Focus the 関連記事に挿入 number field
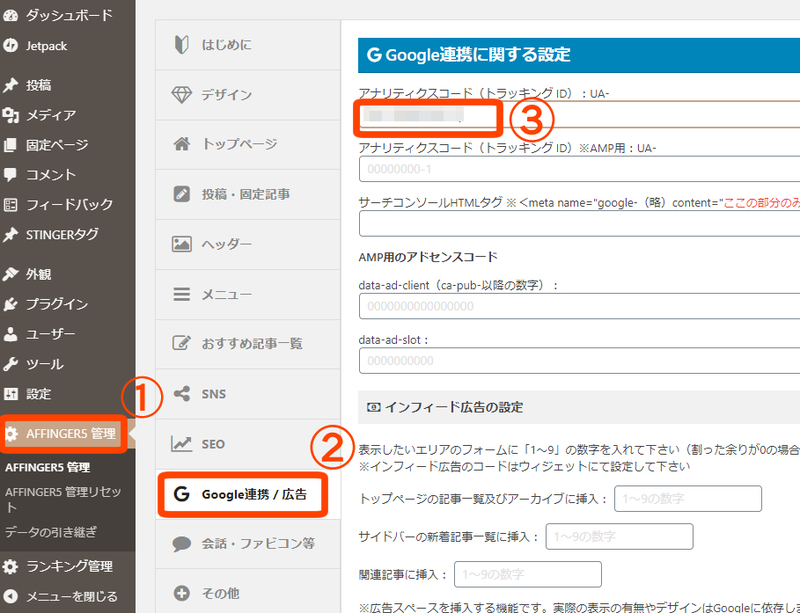This screenshot has height=613, width=800. [528, 575]
